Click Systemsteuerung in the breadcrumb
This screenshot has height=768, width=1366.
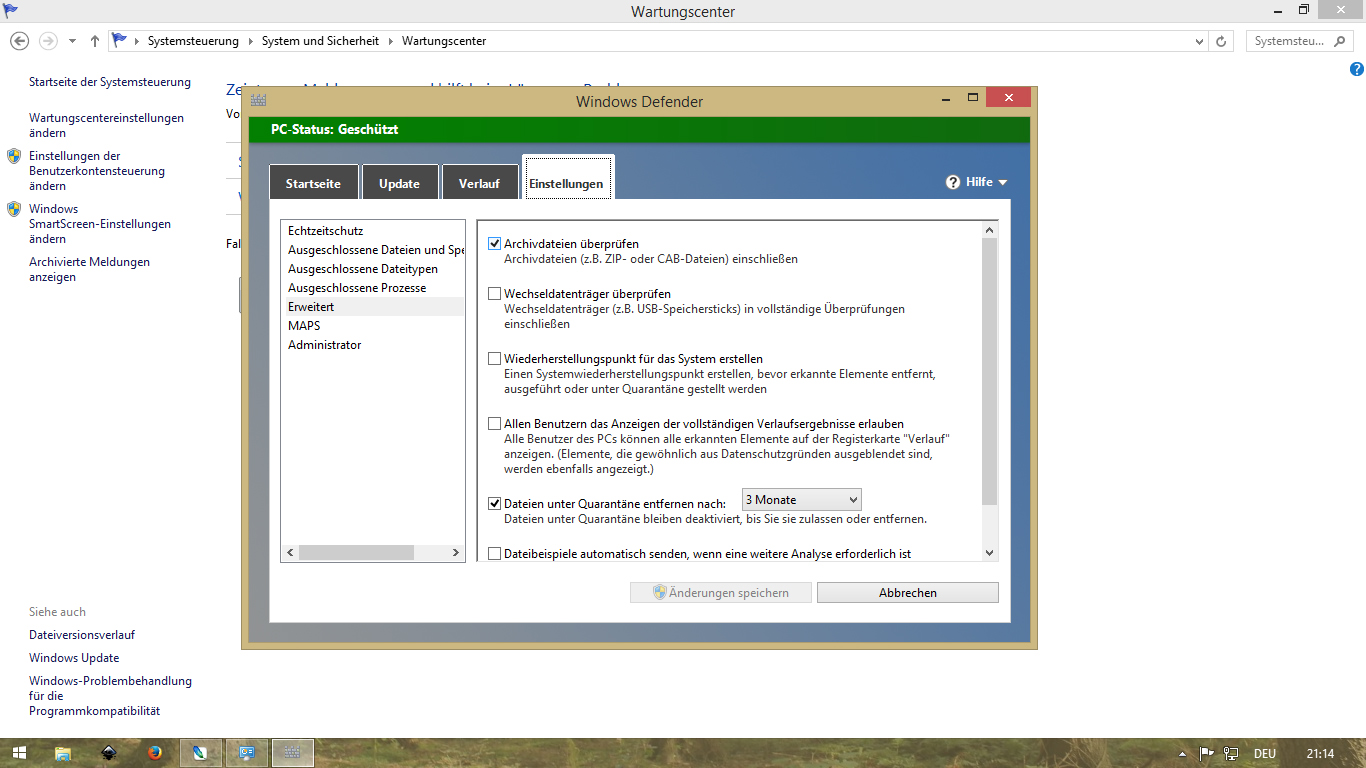[193, 41]
